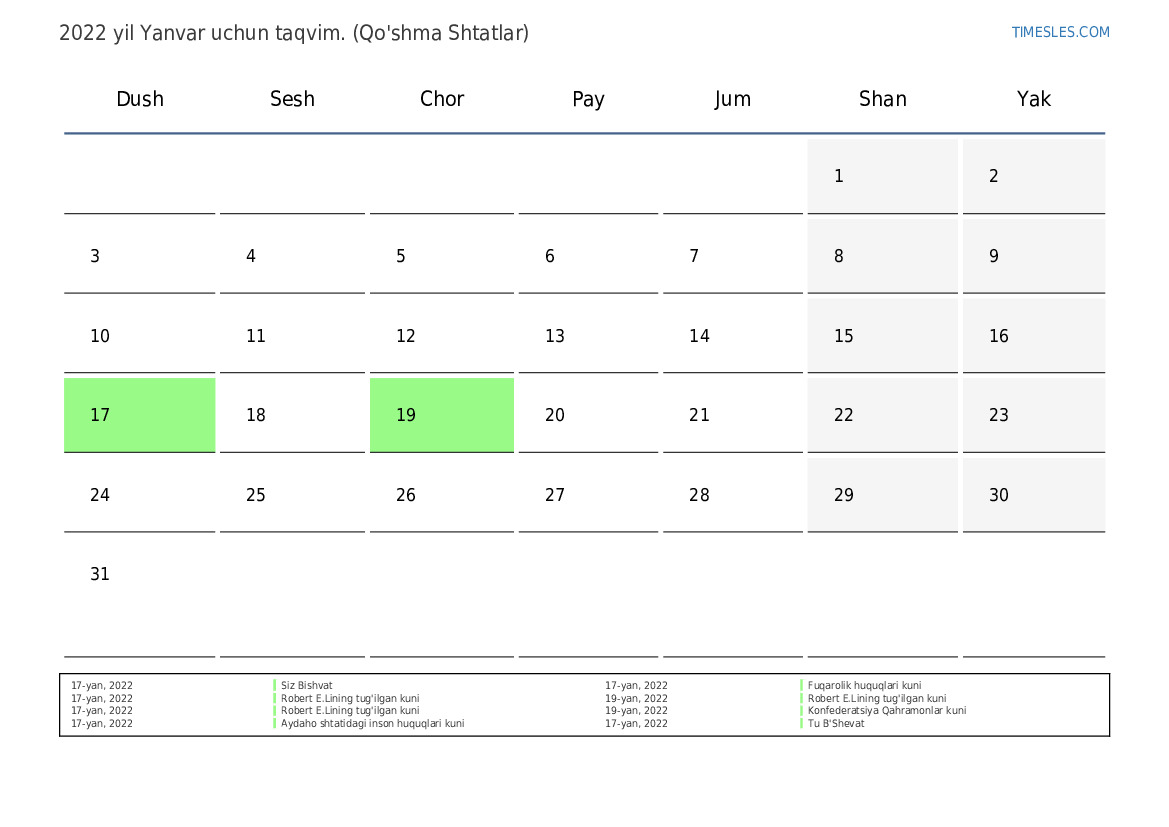Choose day 31 in the calendar
Viewport: 1169px width, 827px height.
(139, 597)
